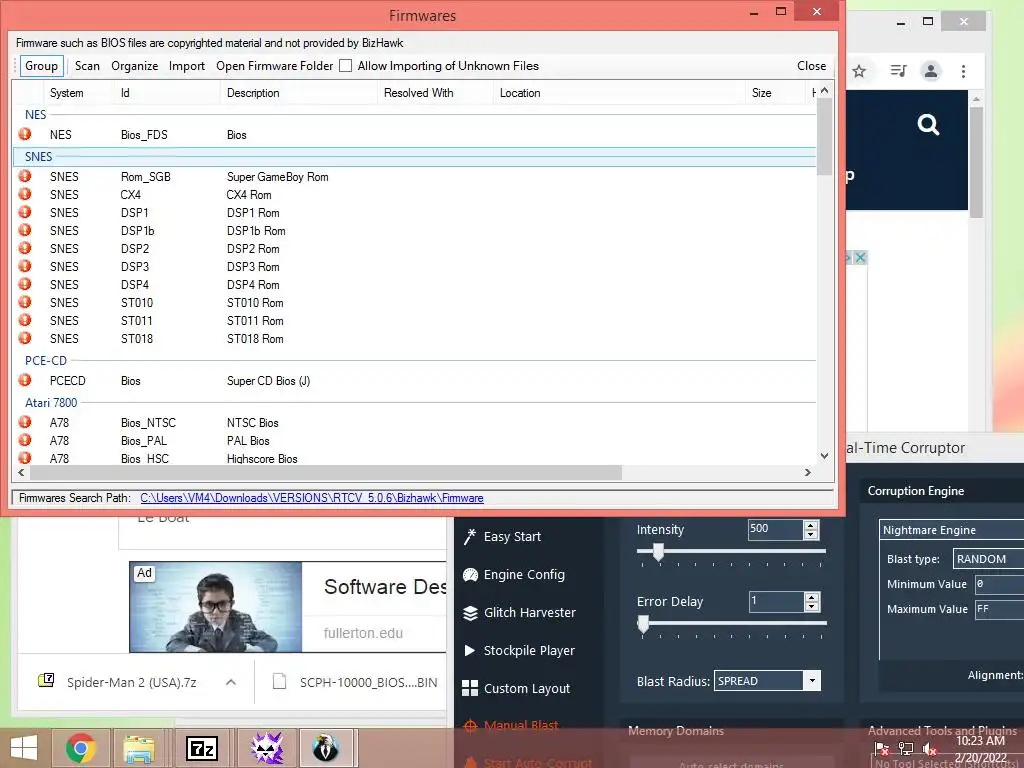Adjust the Intensity slider
Viewport: 1024px width, 768px height.
click(658, 552)
